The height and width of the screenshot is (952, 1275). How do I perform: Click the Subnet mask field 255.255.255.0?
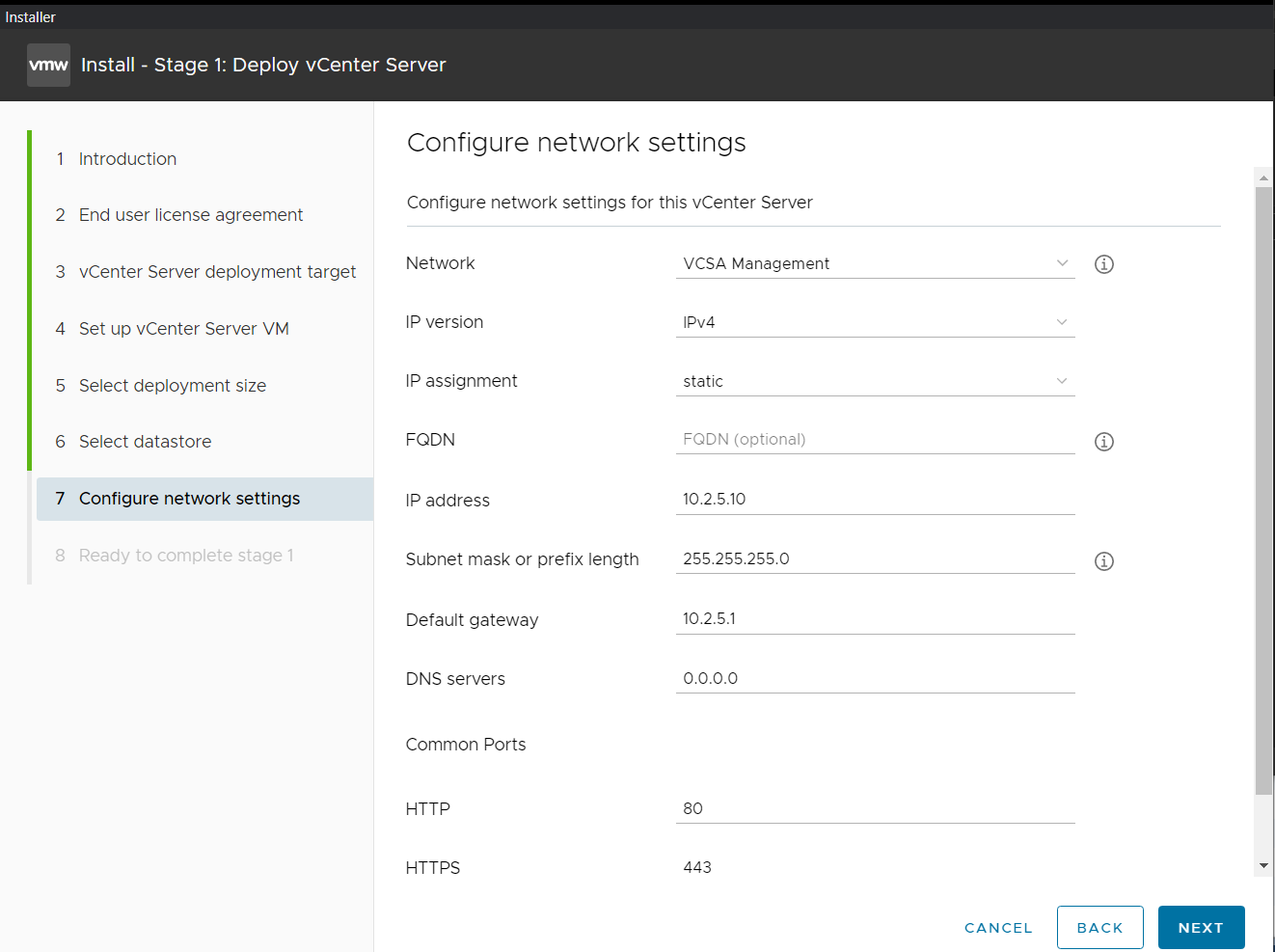click(875, 558)
